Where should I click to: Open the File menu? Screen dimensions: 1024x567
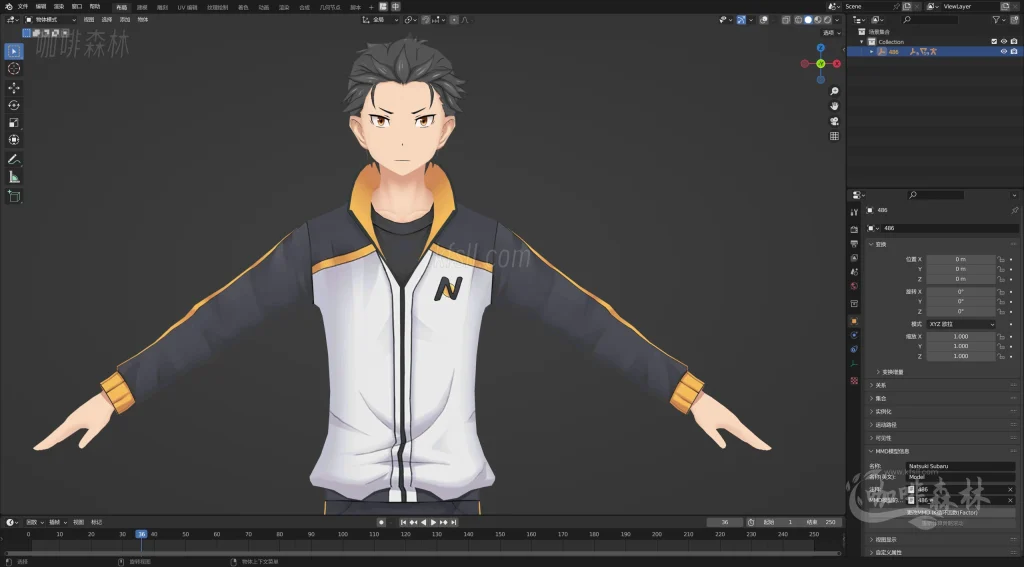click(23, 7)
